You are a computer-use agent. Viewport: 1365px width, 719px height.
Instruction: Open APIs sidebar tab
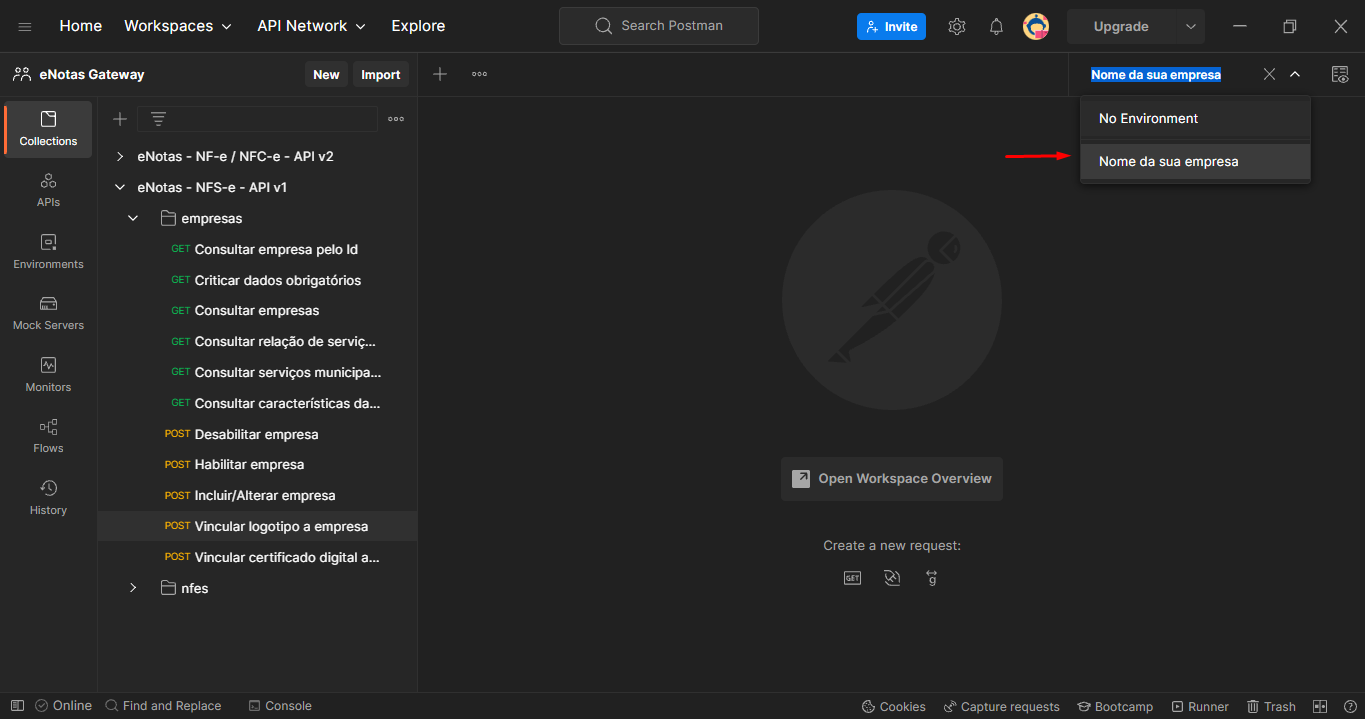point(48,190)
